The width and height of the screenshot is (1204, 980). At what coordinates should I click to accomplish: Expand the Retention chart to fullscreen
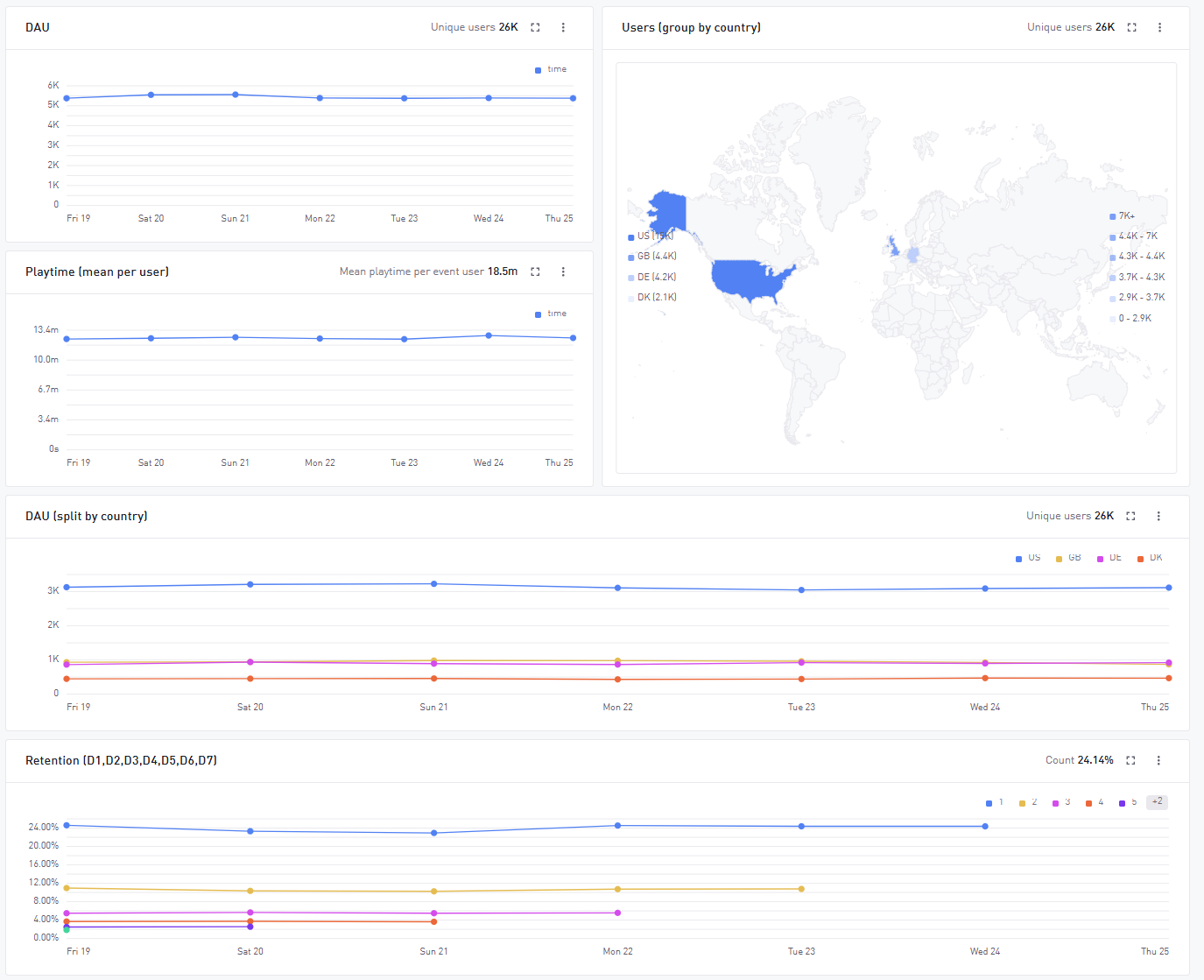1130,760
